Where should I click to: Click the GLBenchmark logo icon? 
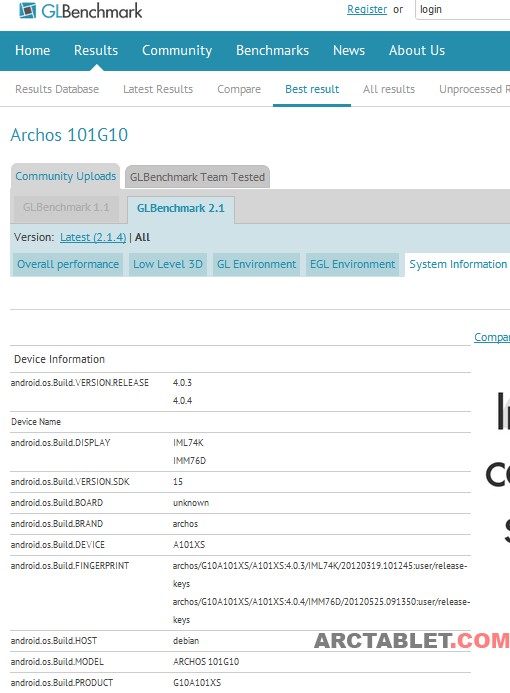pyautogui.click(x=27, y=10)
